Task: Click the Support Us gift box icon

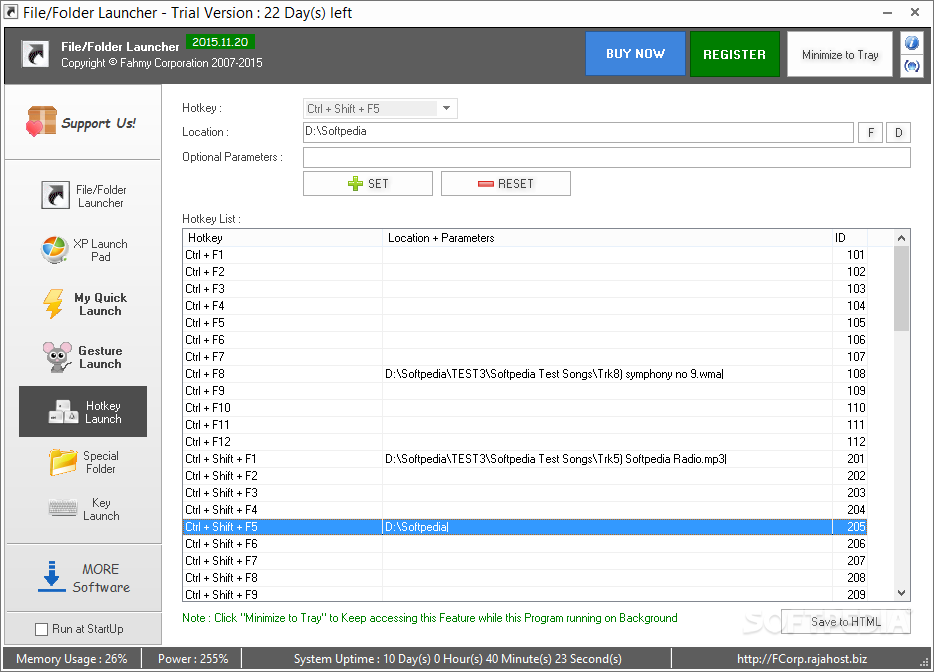Action: click(41, 122)
